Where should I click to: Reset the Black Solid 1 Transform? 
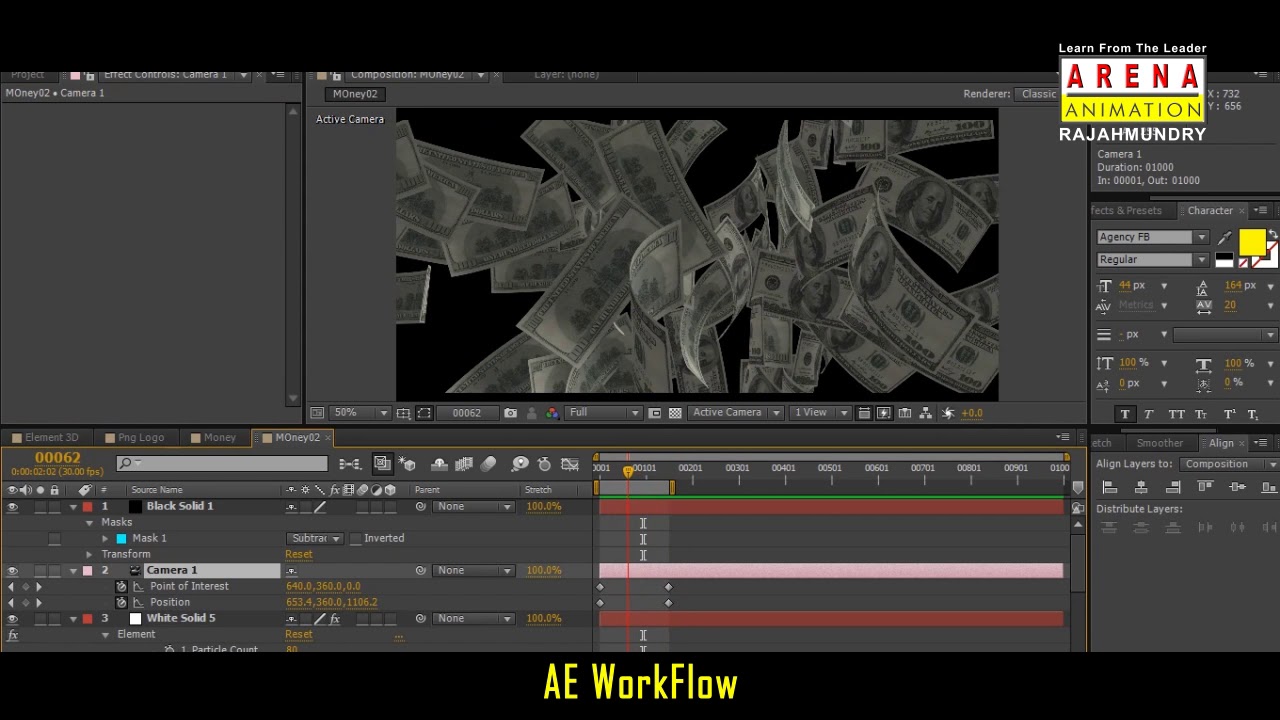298,555
